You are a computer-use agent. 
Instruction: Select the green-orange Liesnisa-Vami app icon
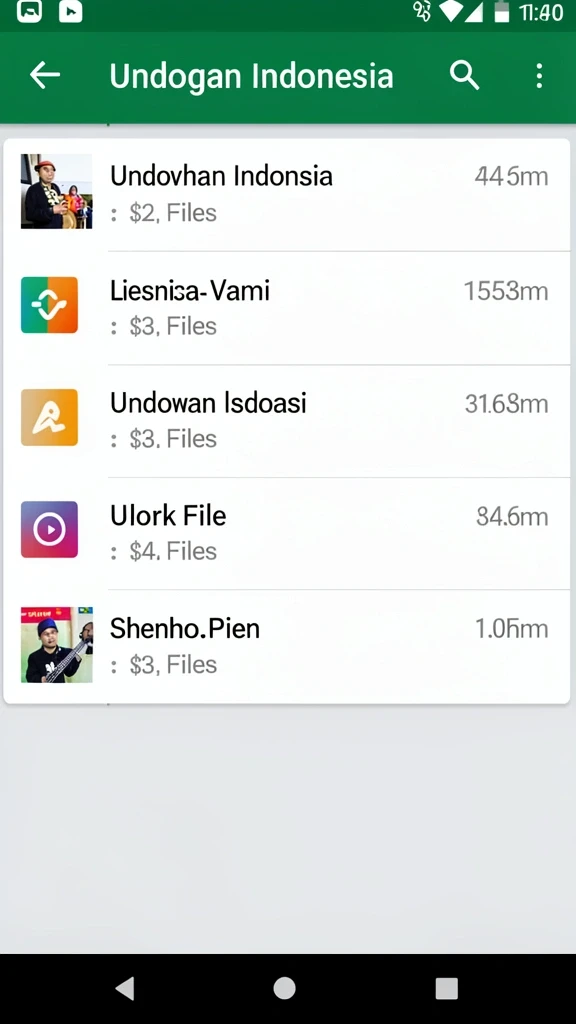(50, 305)
